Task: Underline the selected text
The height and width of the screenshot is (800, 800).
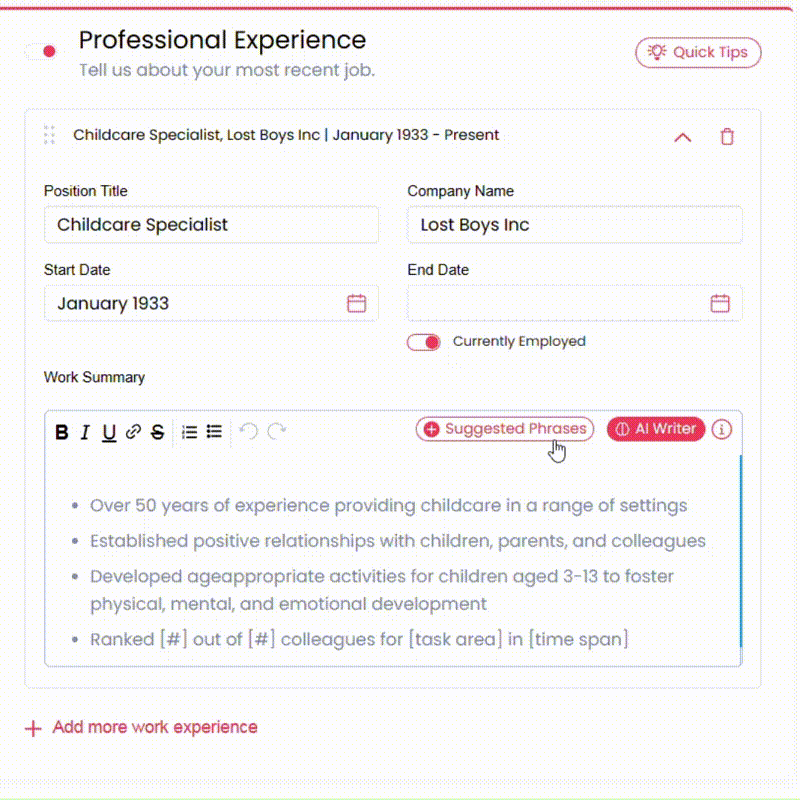Action: [x=109, y=433]
